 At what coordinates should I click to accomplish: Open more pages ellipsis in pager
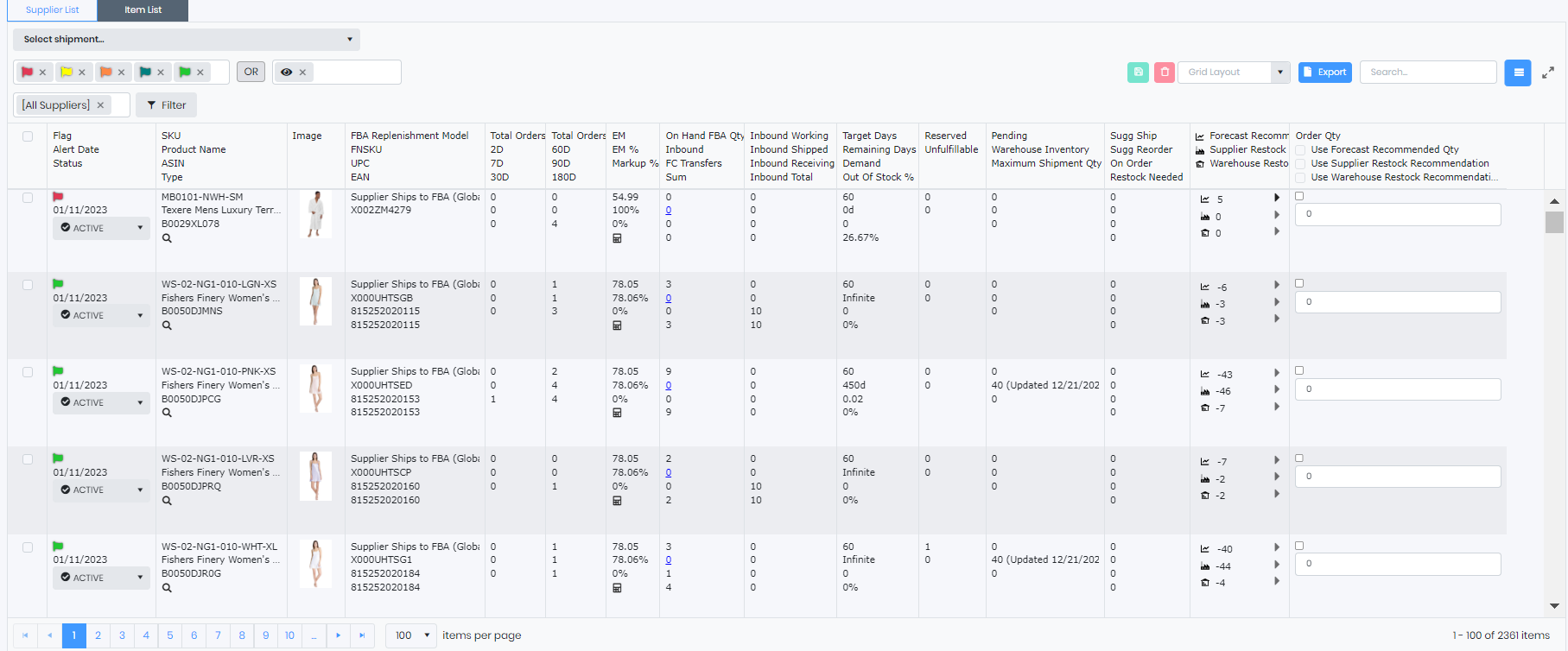(314, 635)
